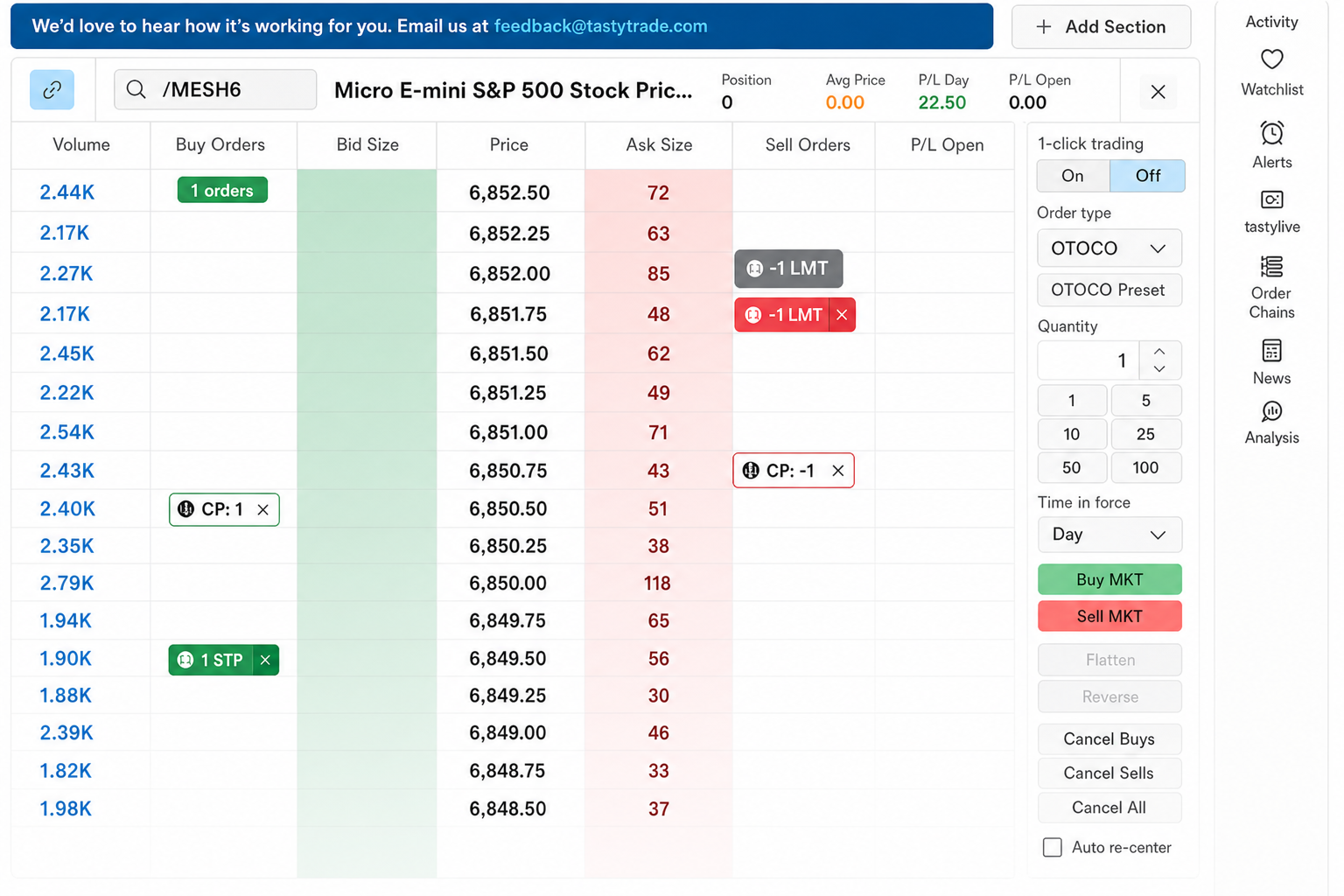Open the Order type OTOCO dropdown
The height and width of the screenshot is (896, 1344).
(1109, 248)
